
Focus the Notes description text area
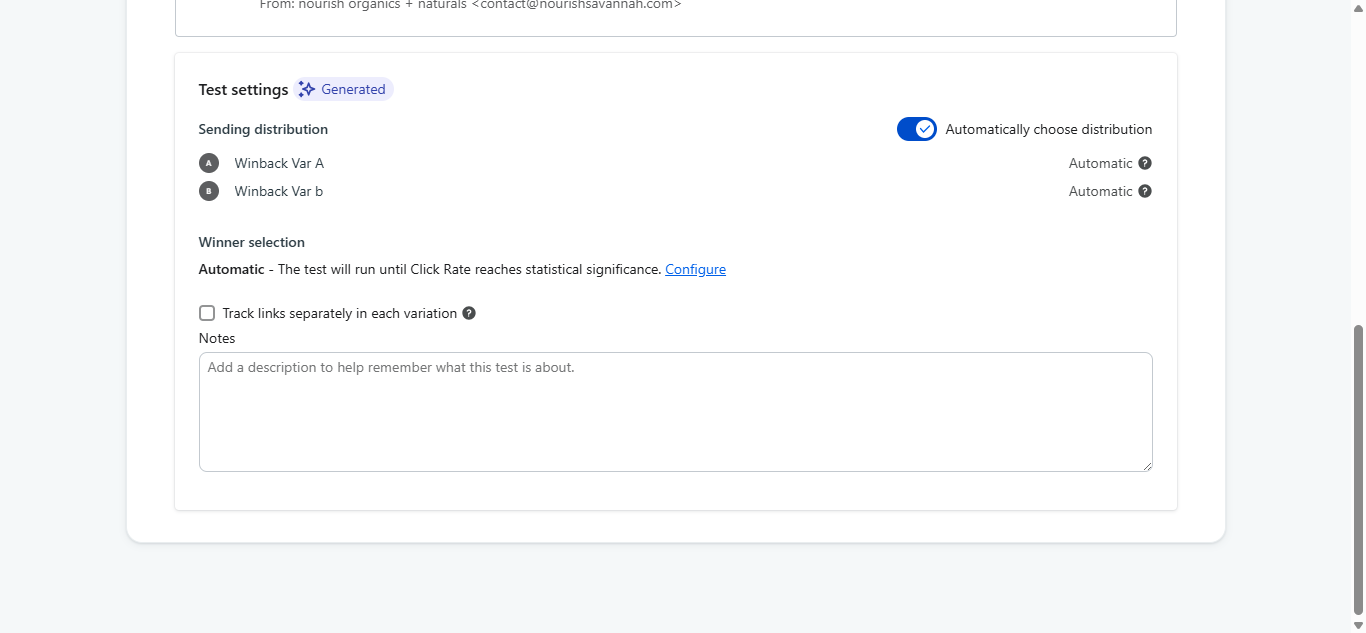(x=676, y=412)
